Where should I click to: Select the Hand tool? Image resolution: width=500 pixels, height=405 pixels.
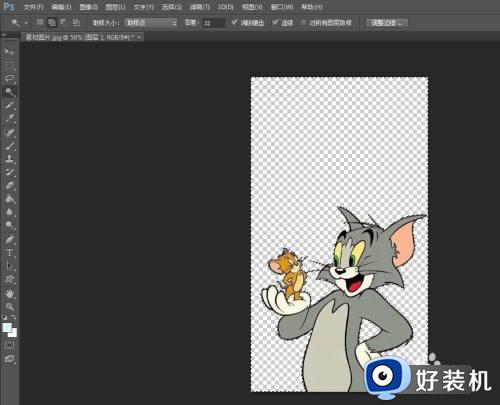9,294
